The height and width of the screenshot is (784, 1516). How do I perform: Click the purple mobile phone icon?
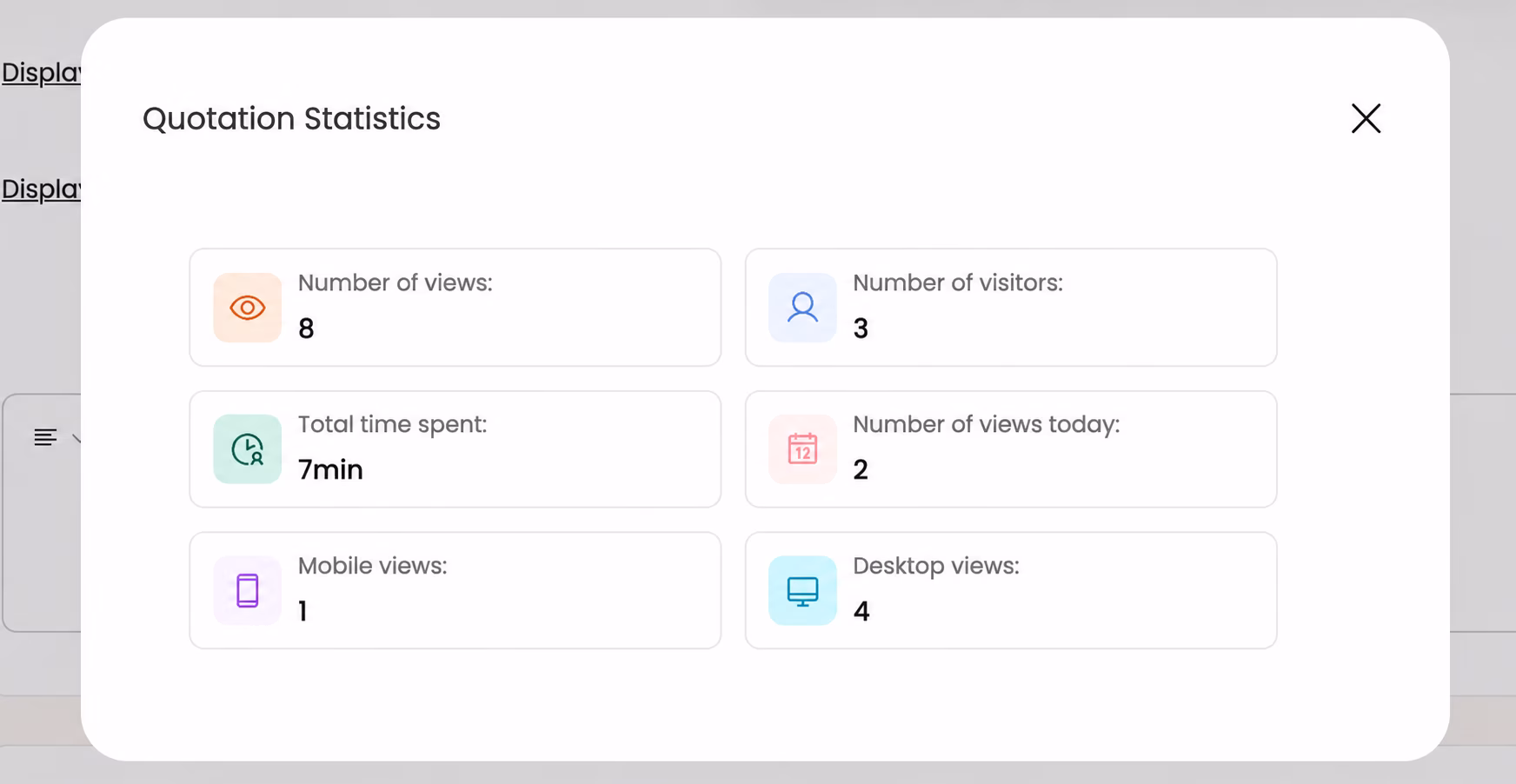[x=248, y=591]
